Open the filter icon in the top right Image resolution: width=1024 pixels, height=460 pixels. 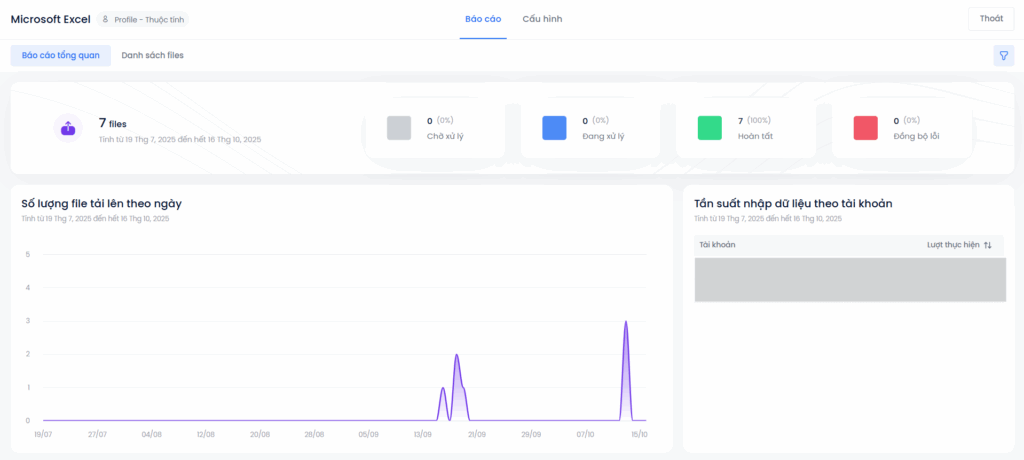1003,56
